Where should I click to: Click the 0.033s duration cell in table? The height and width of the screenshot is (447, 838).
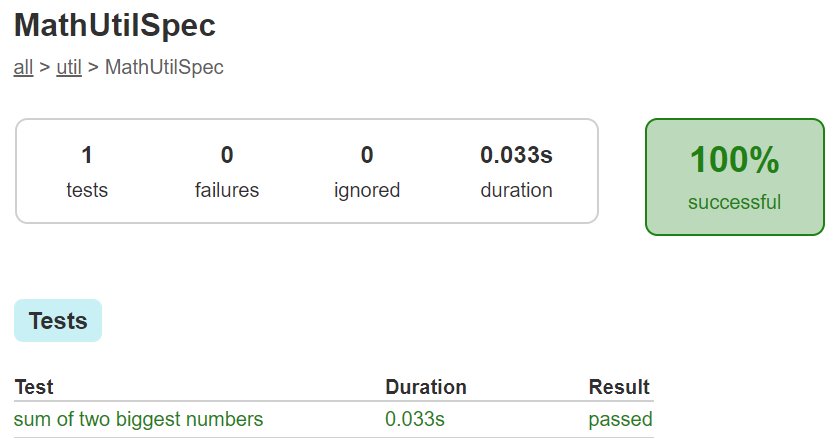click(x=415, y=419)
